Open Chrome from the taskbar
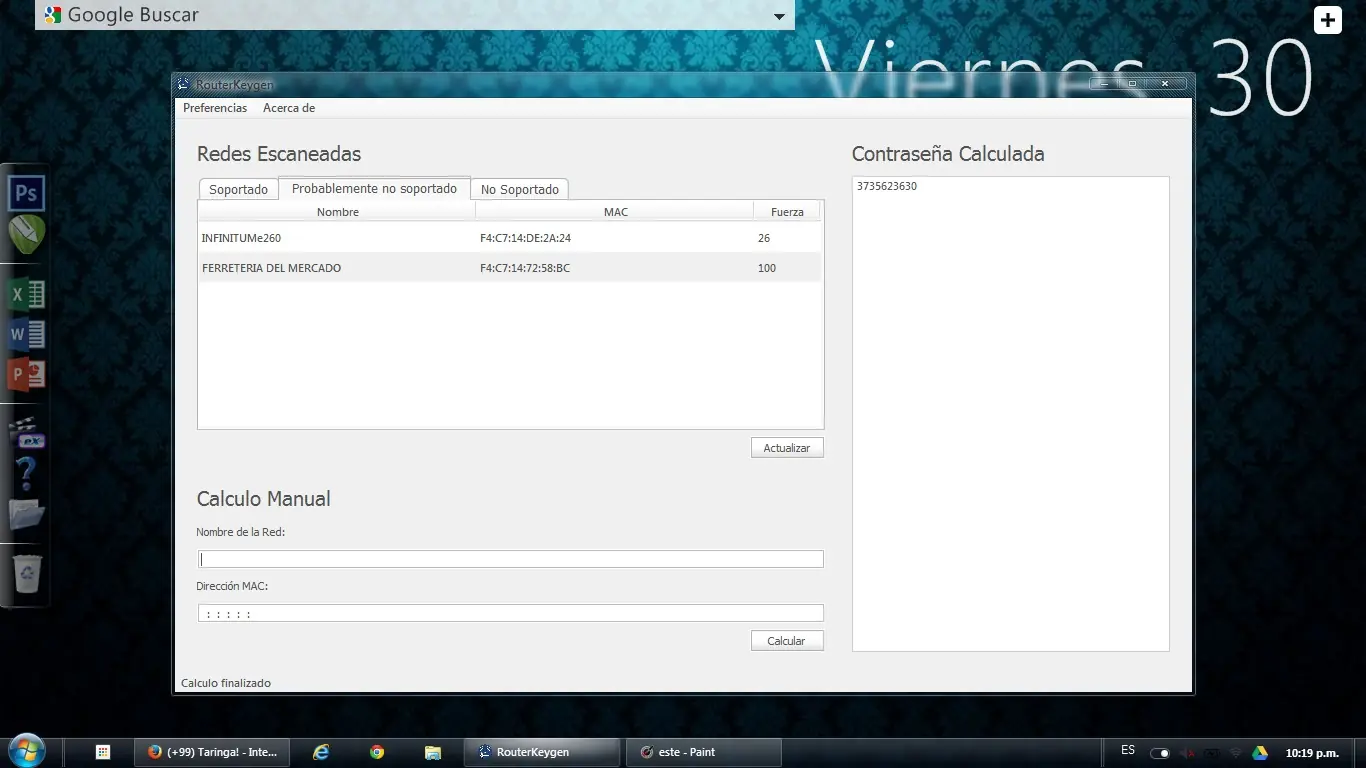The image size is (1366, 768). point(377,751)
